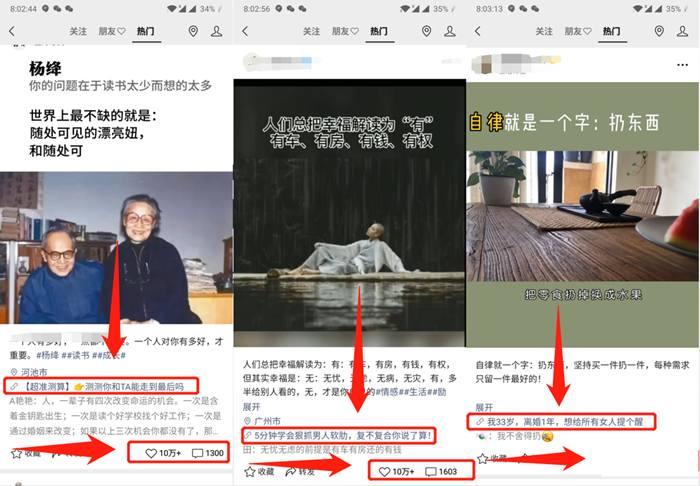Open the 1300 comments icon on the 杨绛 post
This screenshot has height=486, width=700.
197,453
